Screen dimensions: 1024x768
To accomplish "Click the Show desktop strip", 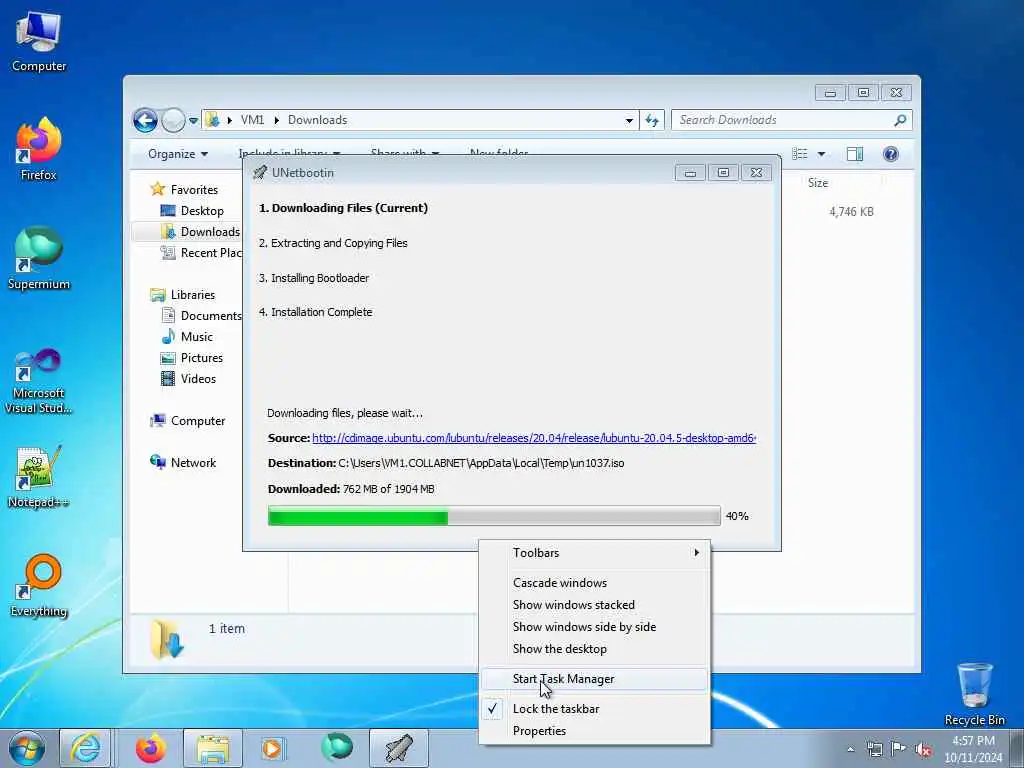I will 1017,748.
